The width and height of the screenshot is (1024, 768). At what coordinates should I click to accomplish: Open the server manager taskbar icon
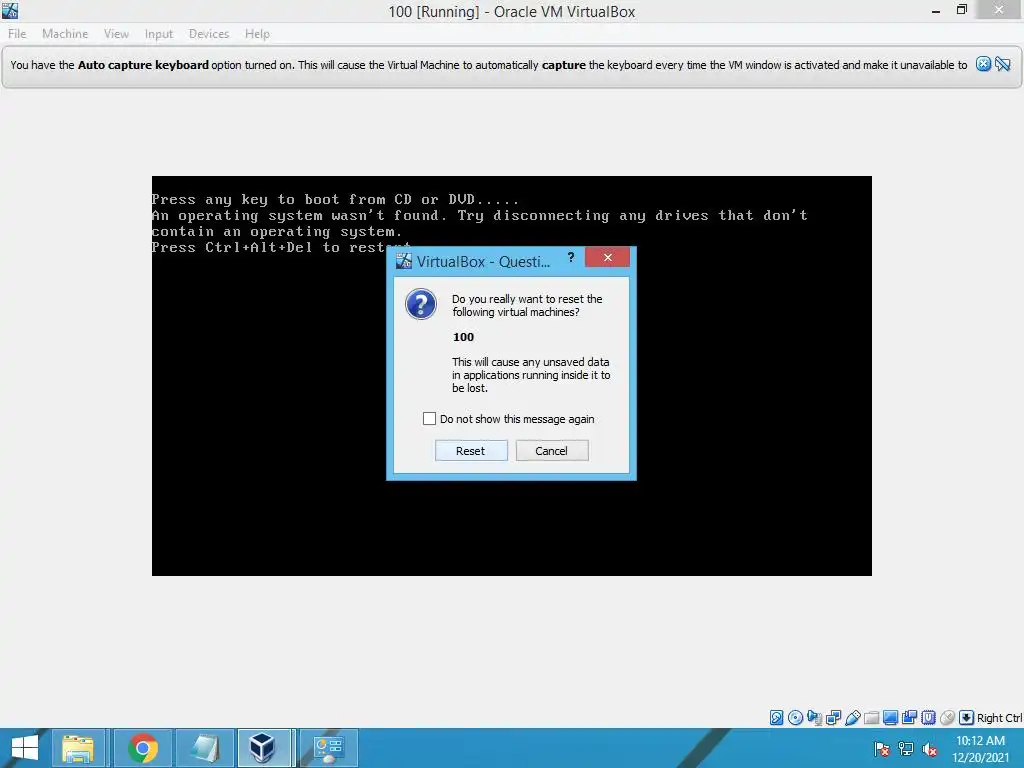pos(328,748)
